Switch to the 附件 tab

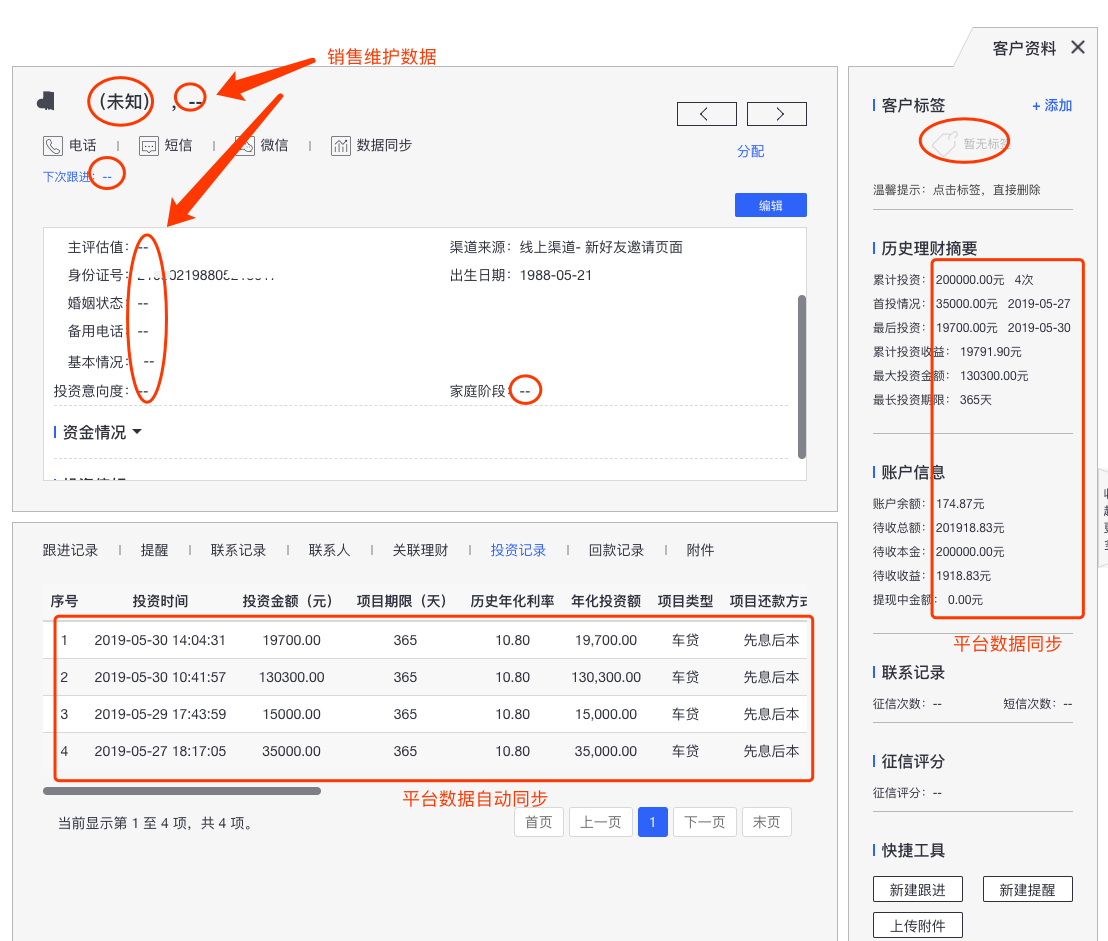pos(700,550)
